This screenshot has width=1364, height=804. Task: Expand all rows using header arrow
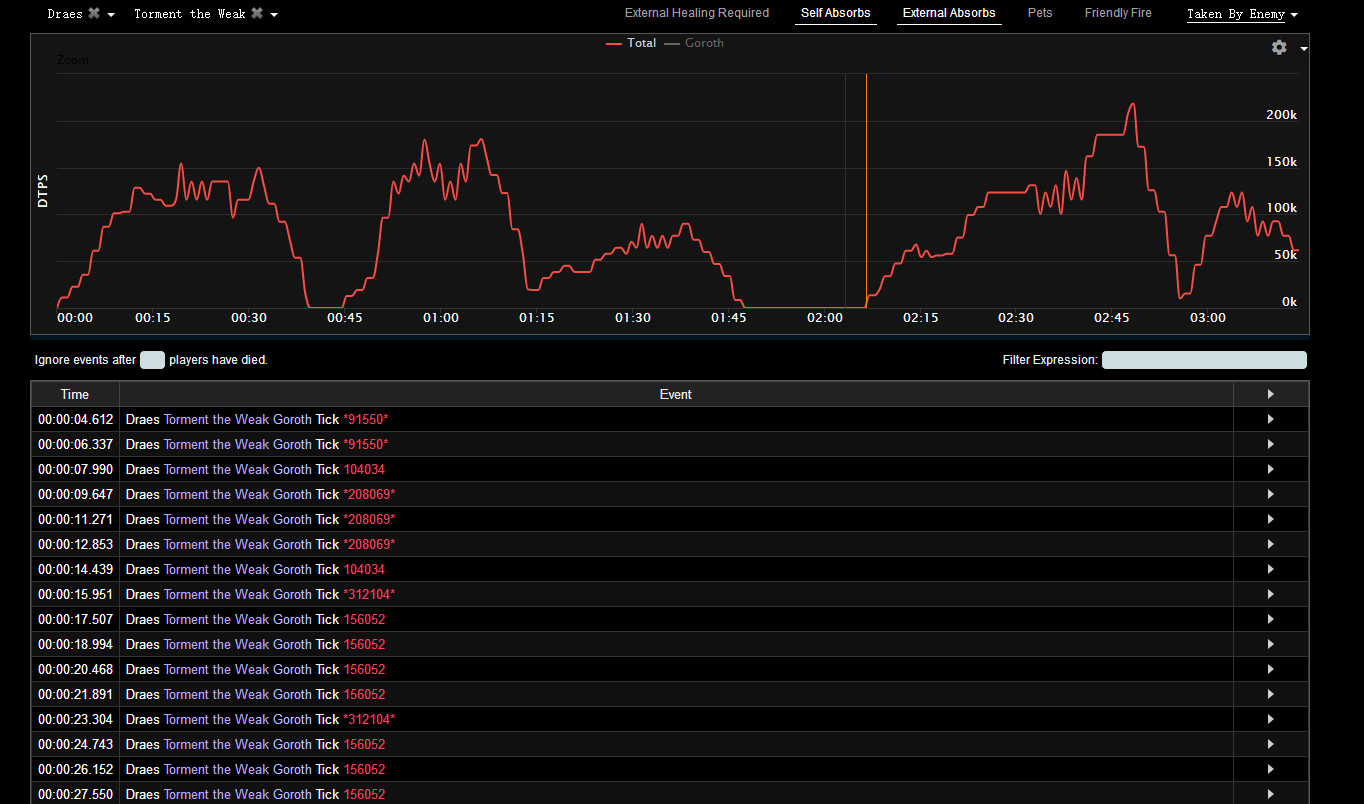point(1271,394)
